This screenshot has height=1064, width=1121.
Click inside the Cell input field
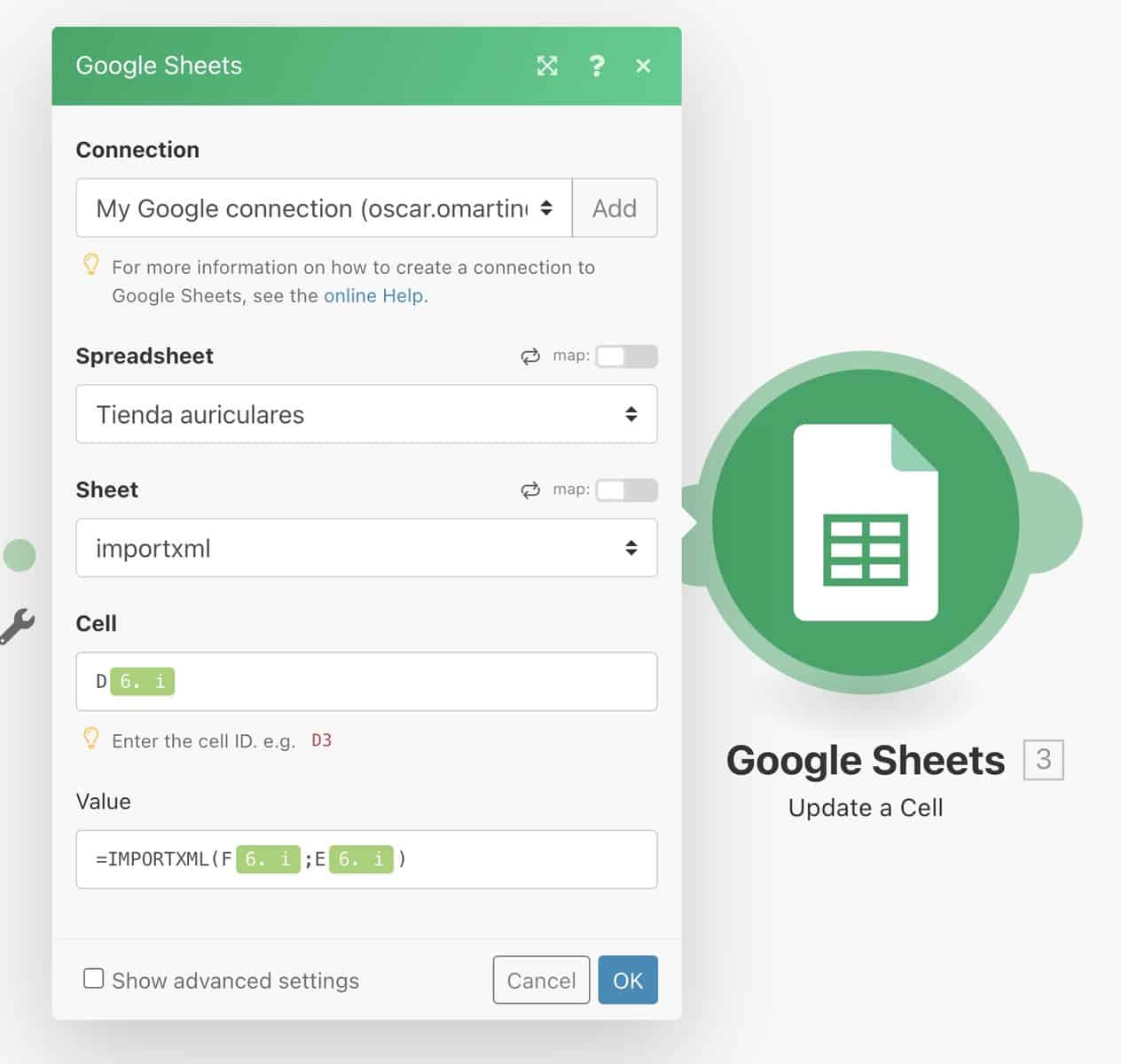click(x=366, y=682)
